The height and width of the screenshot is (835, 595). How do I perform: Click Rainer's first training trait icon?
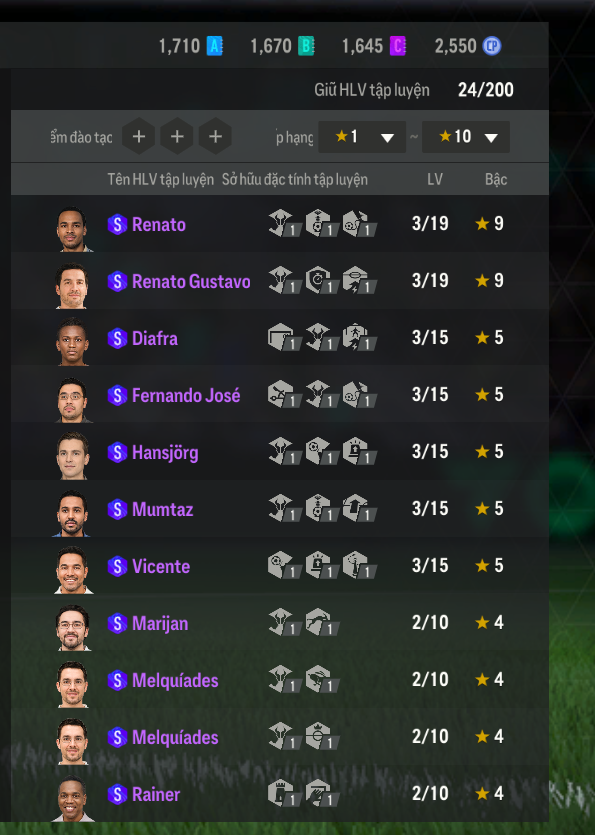(284, 793)
